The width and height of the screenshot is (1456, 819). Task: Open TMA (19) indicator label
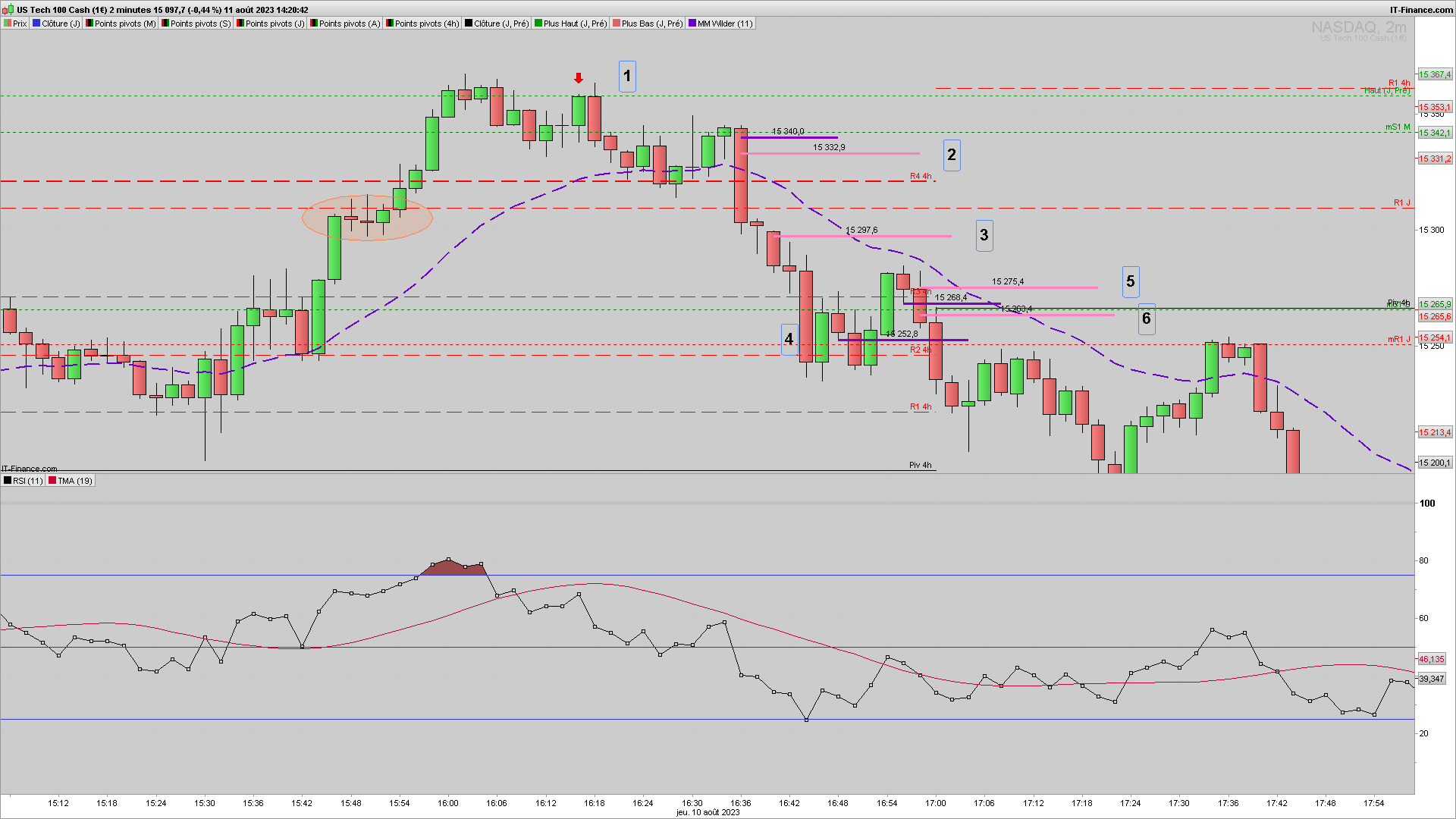74,481
